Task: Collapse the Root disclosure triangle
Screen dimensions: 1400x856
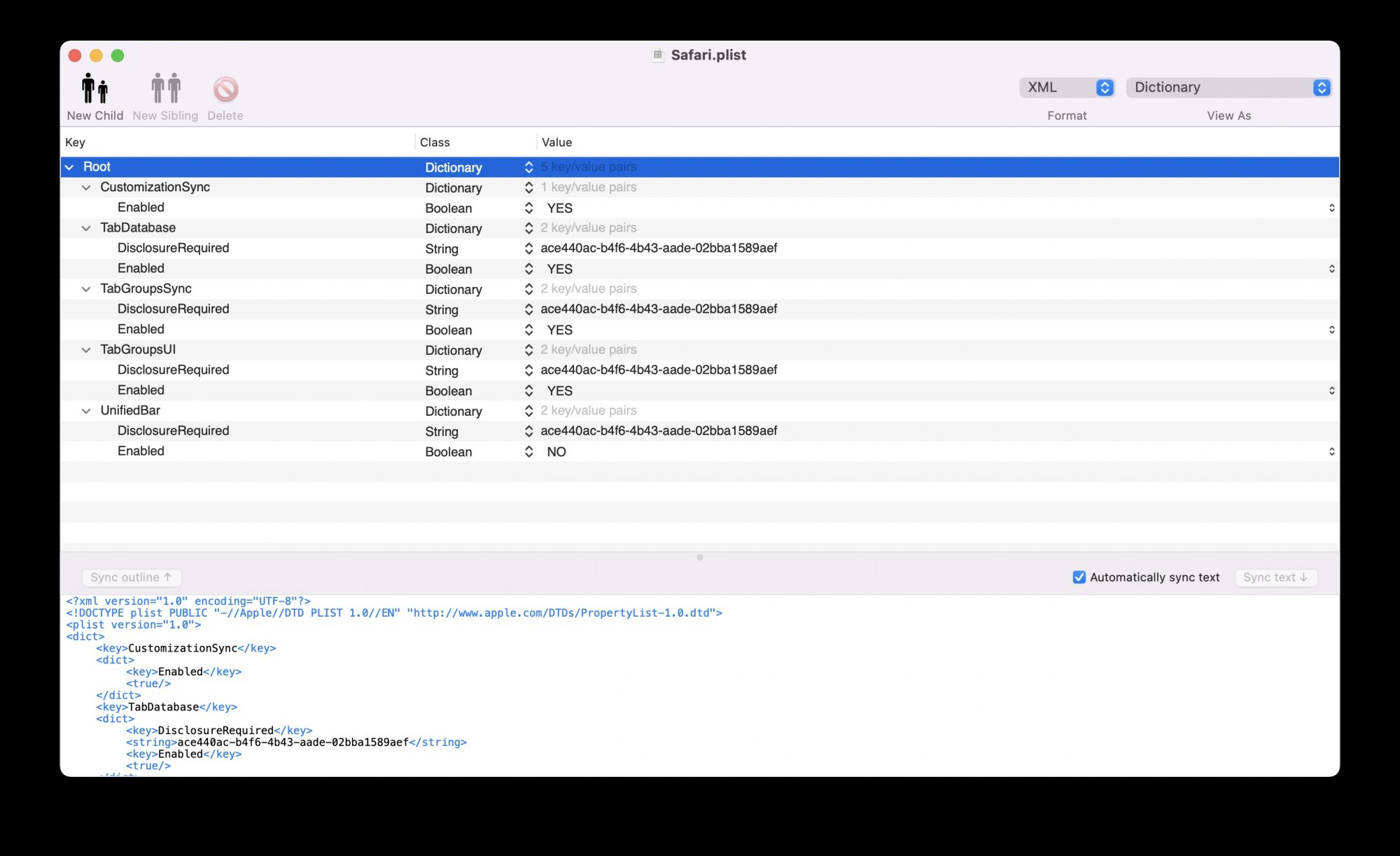Action: click(x=69, y=167)
